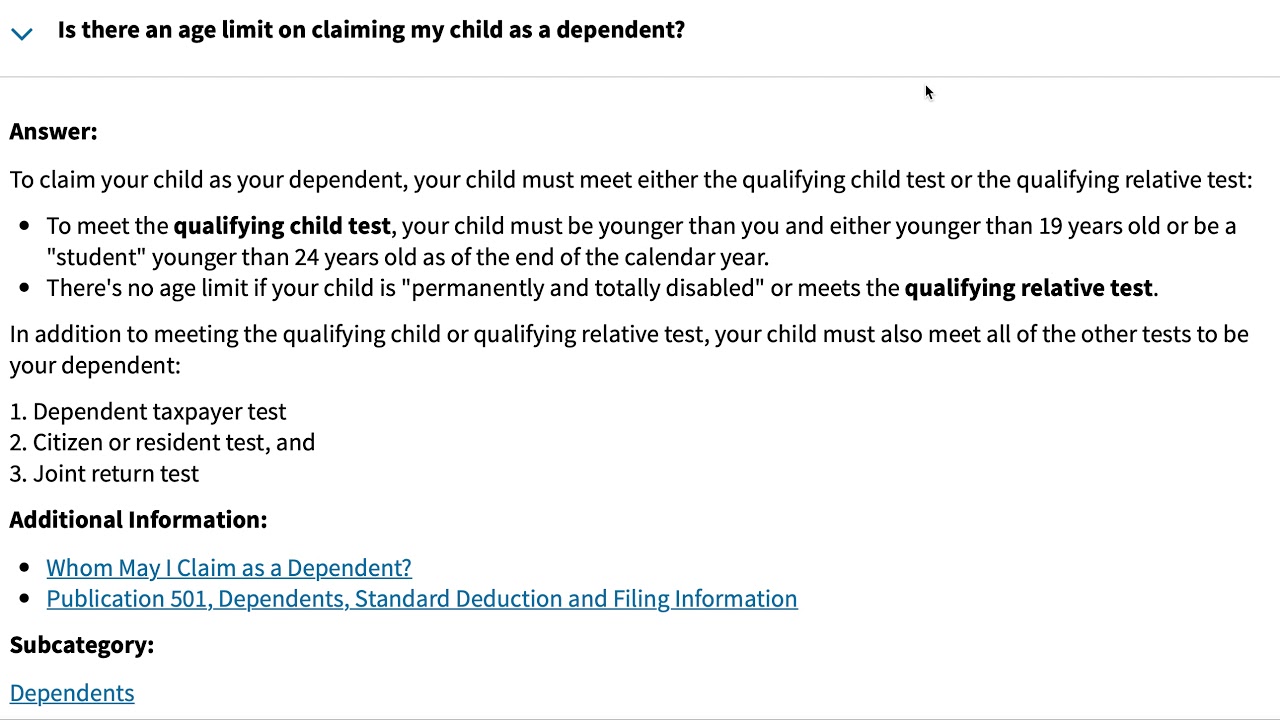Click the bold "qualifying child test" text
The image size is (1280, 720).
click(x=282, y=226)
